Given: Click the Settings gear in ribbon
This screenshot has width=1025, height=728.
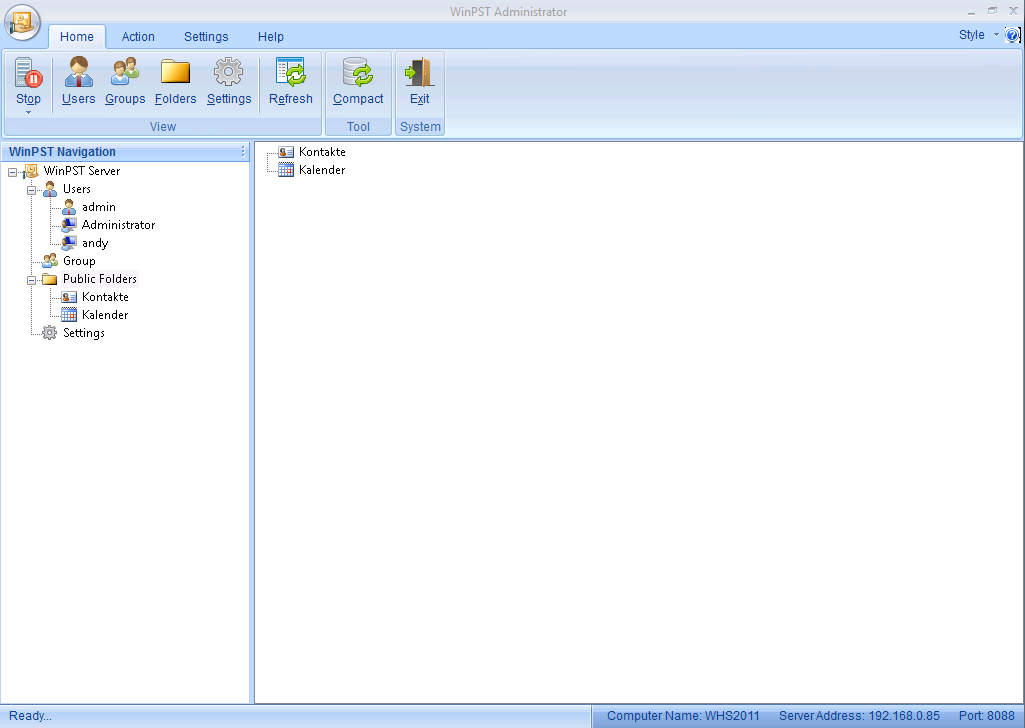Looking at the screenshot, I should pyautogui.click(x=229, y=75).
